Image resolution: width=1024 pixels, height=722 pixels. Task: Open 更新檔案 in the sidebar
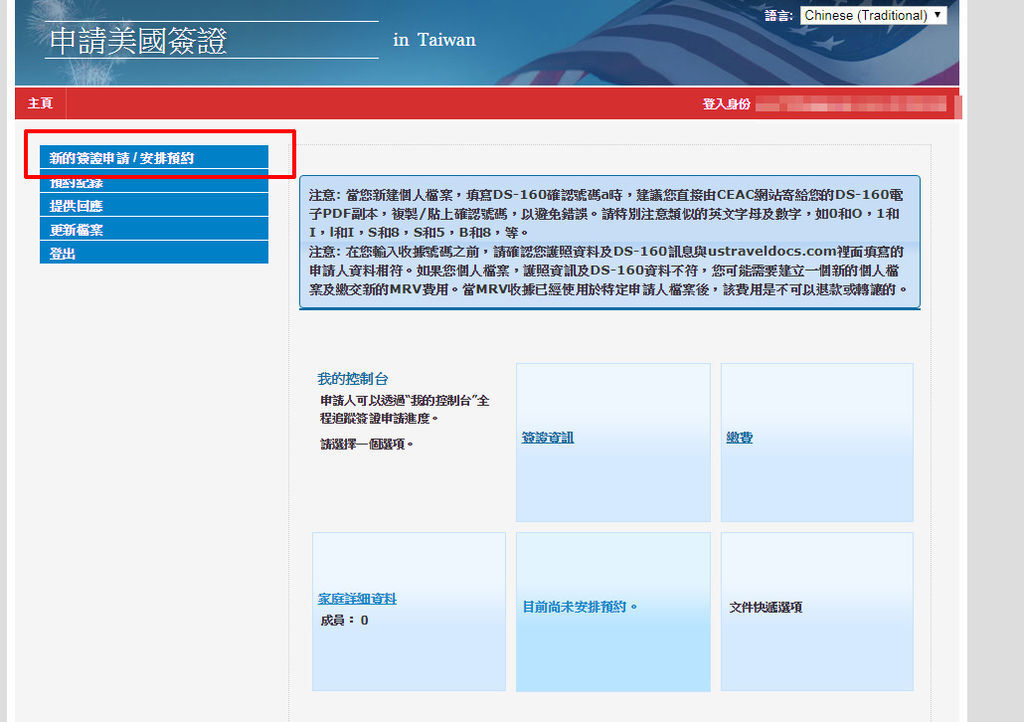153,230
